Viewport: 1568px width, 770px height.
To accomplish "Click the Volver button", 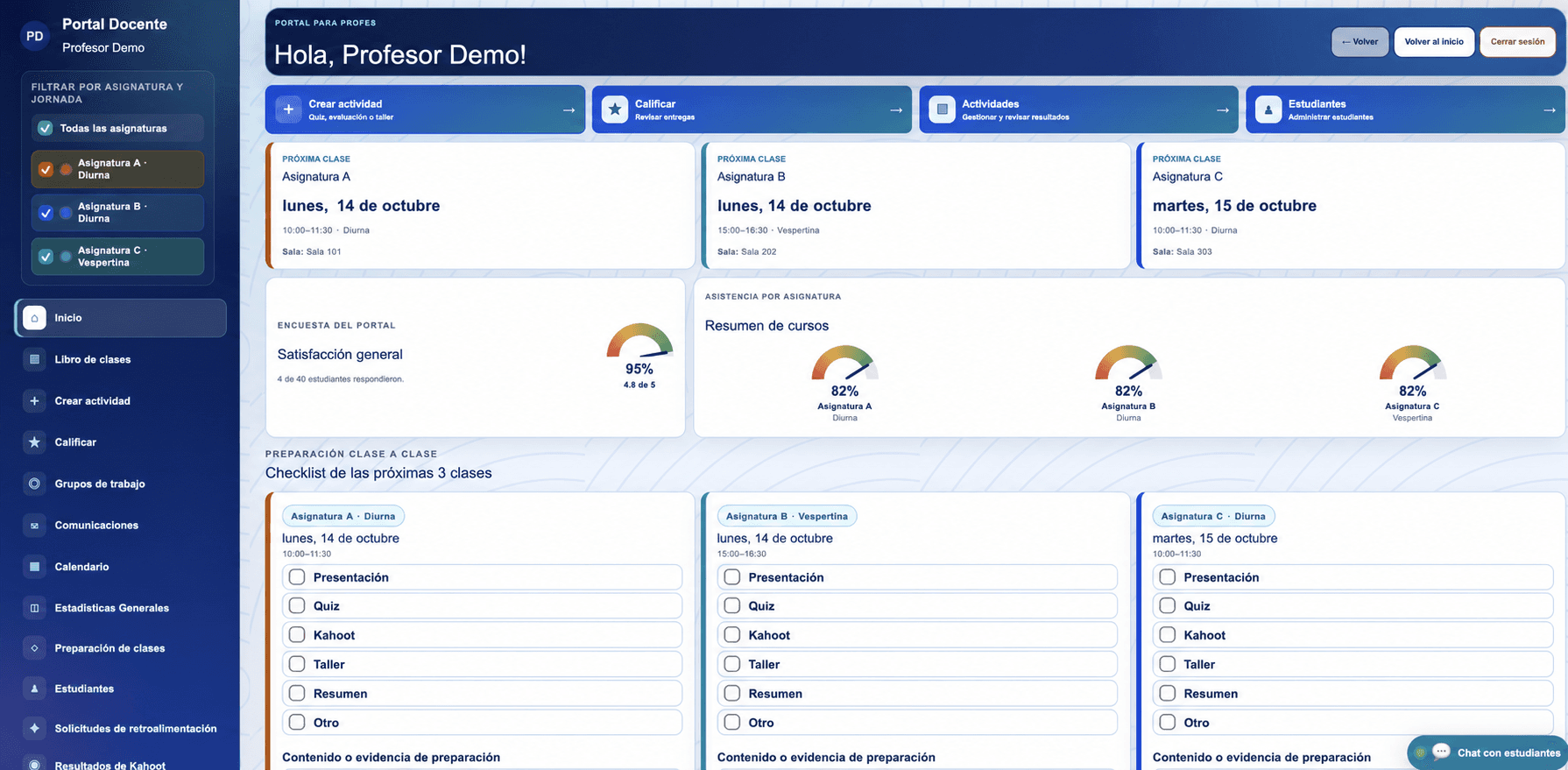I will [1360, 42].
